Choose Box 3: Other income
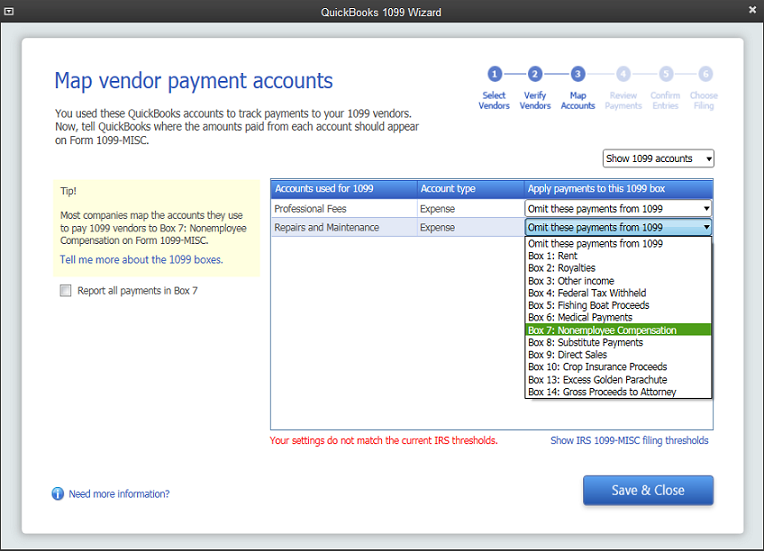Image resolution: width=764 pixels, height=551 pixels. click(x=618, y=281)
